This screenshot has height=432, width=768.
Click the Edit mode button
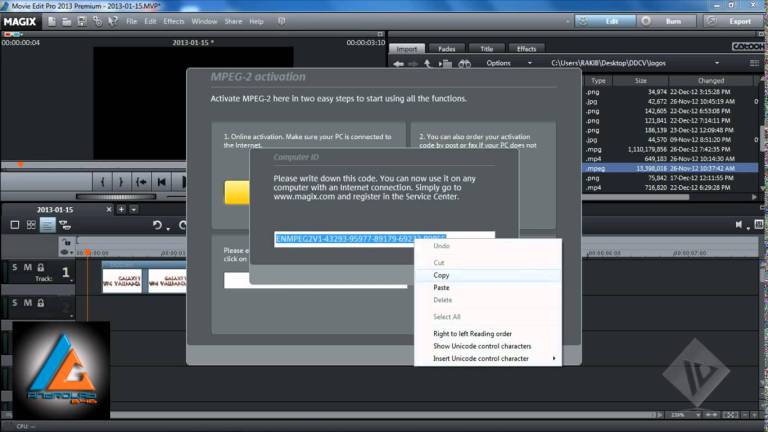click(x=606, y=21)
